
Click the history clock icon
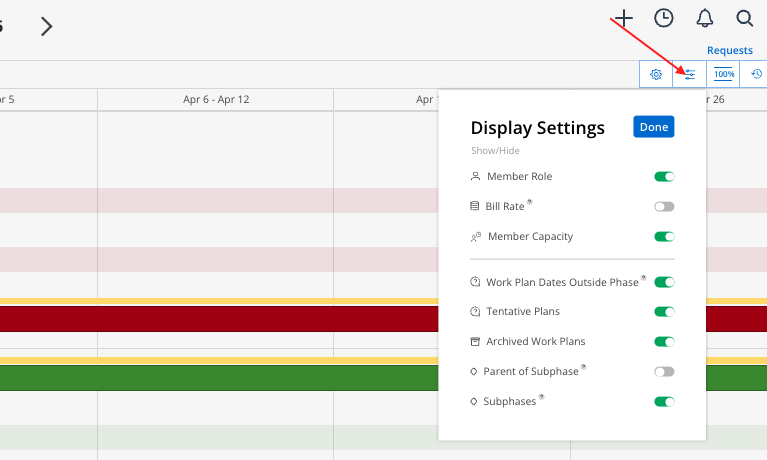[x=757, y=74]
